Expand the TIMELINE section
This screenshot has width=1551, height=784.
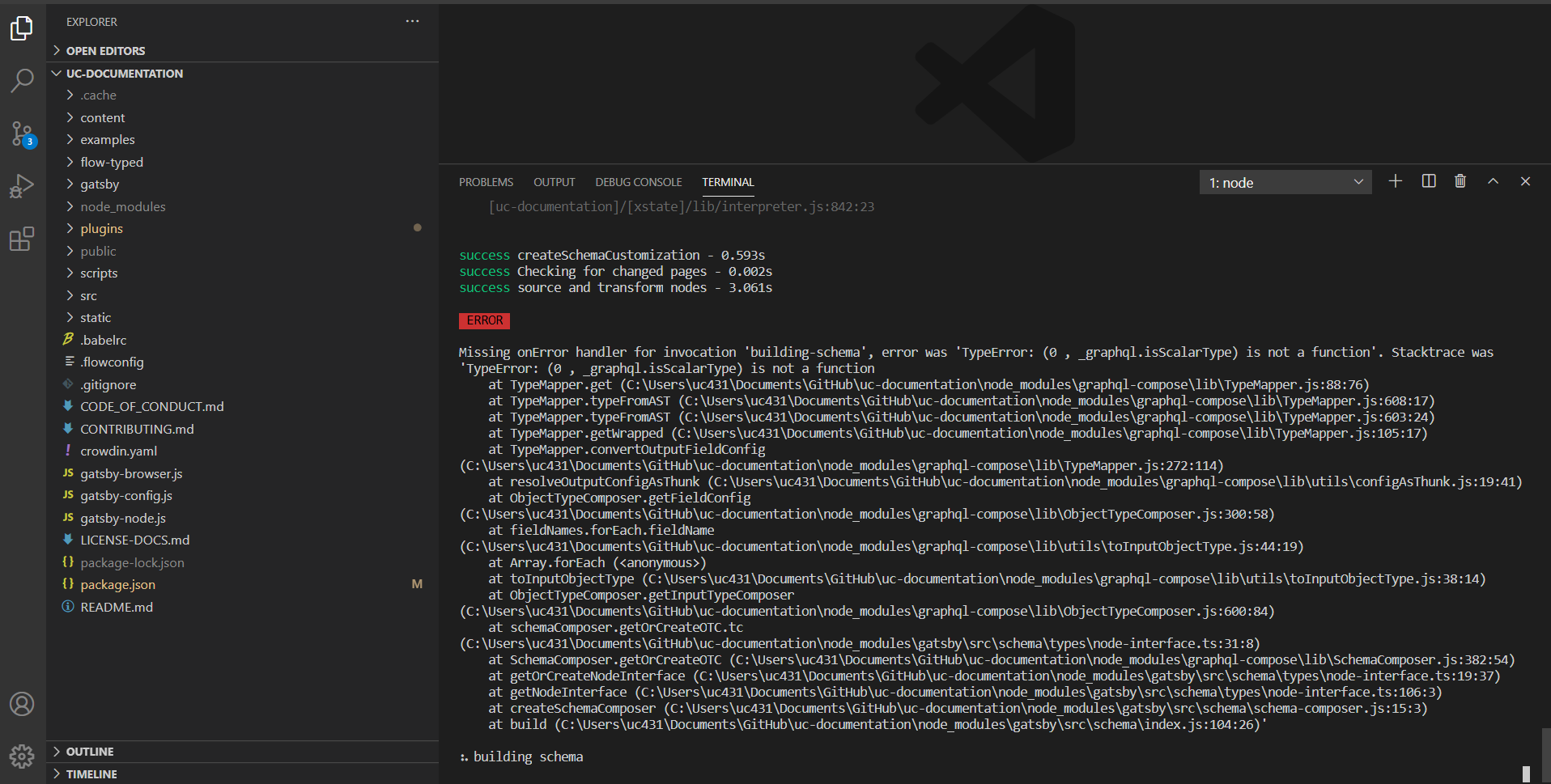click(243, 774)
